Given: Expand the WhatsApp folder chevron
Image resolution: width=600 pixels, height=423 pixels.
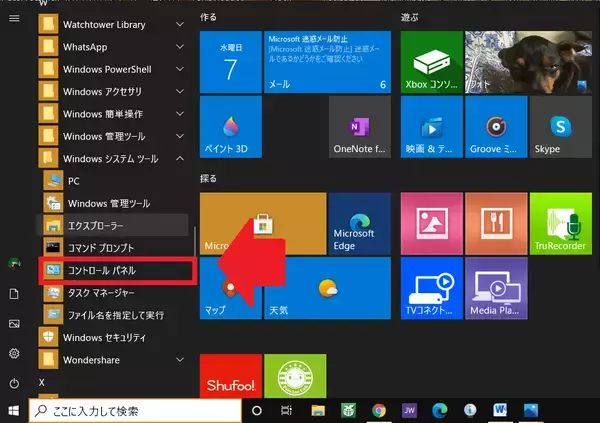Looking at the screenshot, I should [179, 47].
